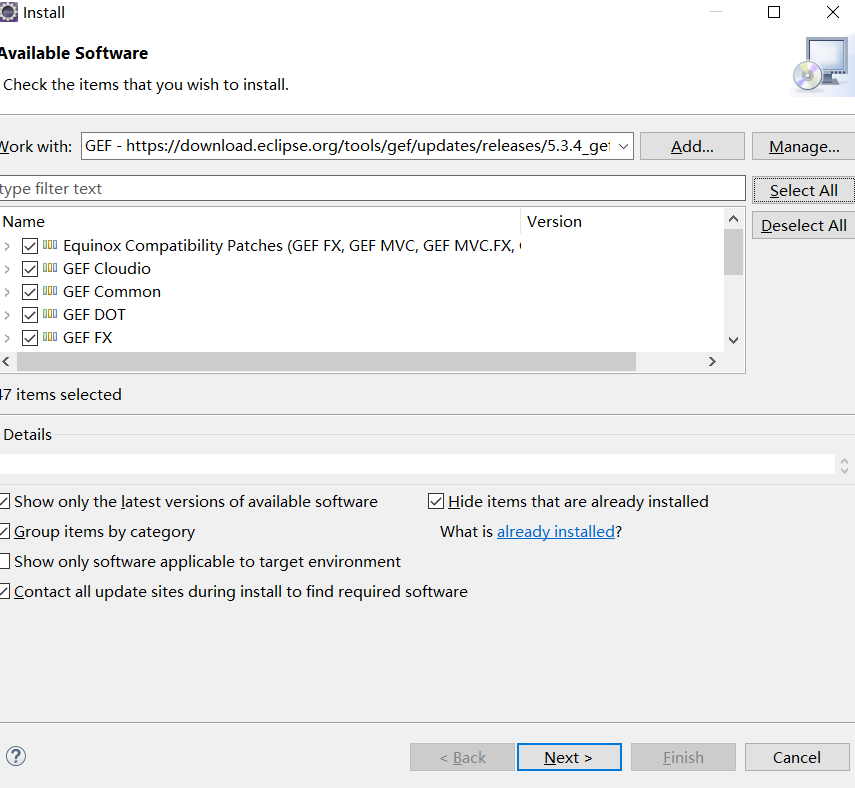Click the Name column header
The image size is (855, 788).
[260, 221]
